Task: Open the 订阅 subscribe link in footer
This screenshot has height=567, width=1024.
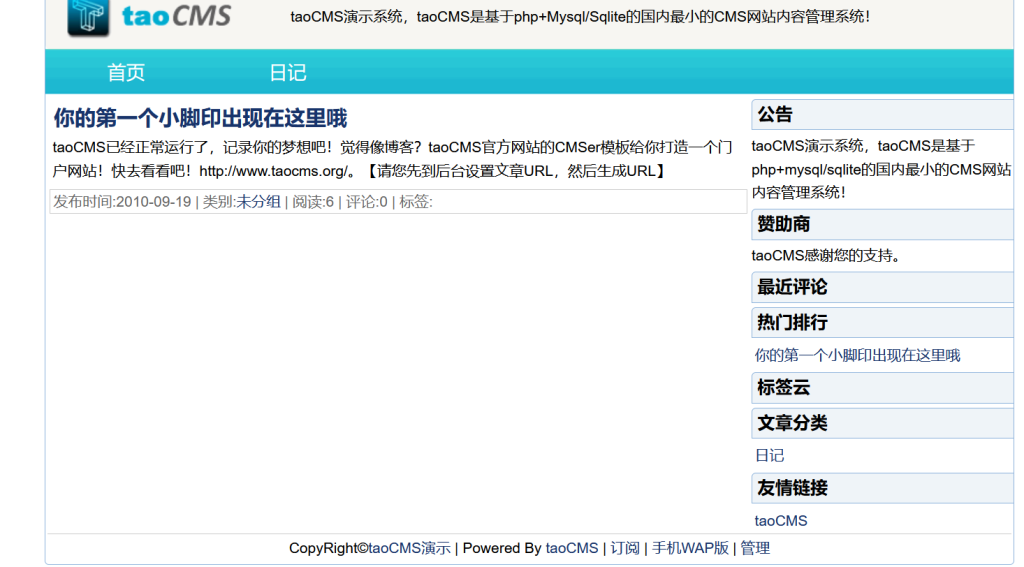Action: coord(625,548)
